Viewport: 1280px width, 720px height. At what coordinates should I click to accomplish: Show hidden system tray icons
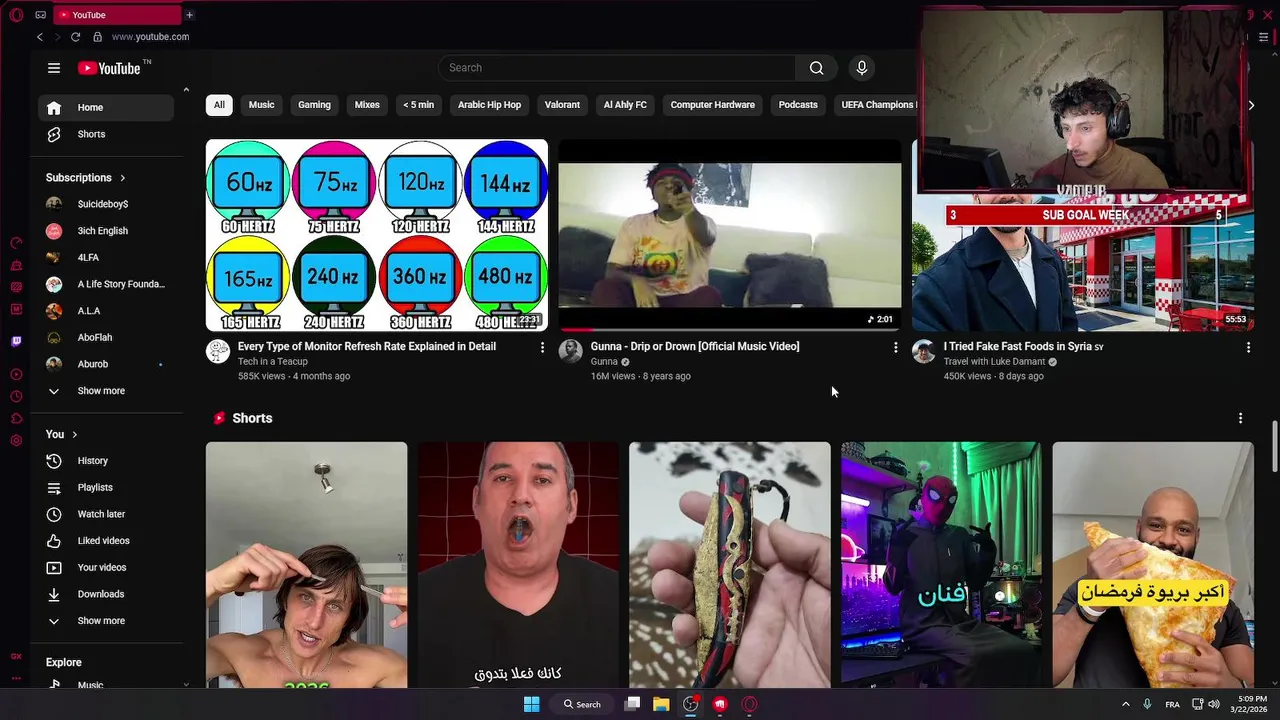1125,704
